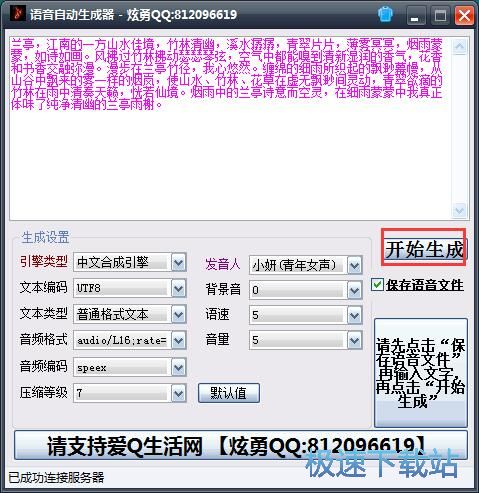Click the 音频格式 label
The width and height of the screenshot is (479, 493).
tap(44, 339)
